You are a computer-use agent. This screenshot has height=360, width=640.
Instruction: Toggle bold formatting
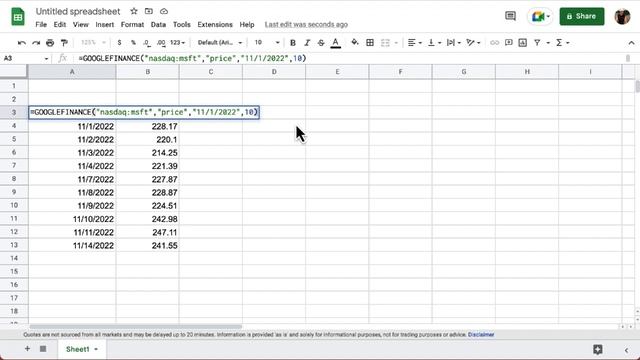coord(293,42)
